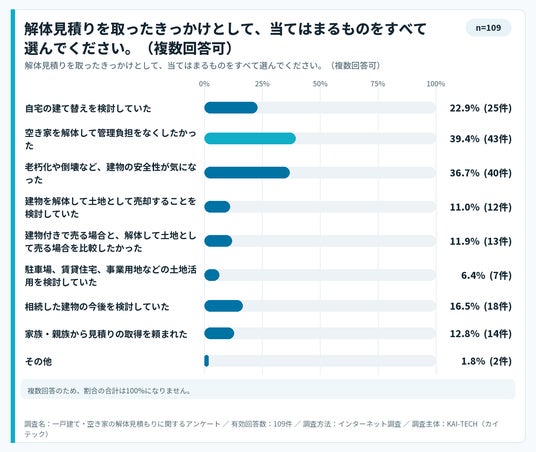The width and height of the screenshot is (536, 452).
Task: Click the 相続した建物の今後を検討していた label
Action: 97,307
